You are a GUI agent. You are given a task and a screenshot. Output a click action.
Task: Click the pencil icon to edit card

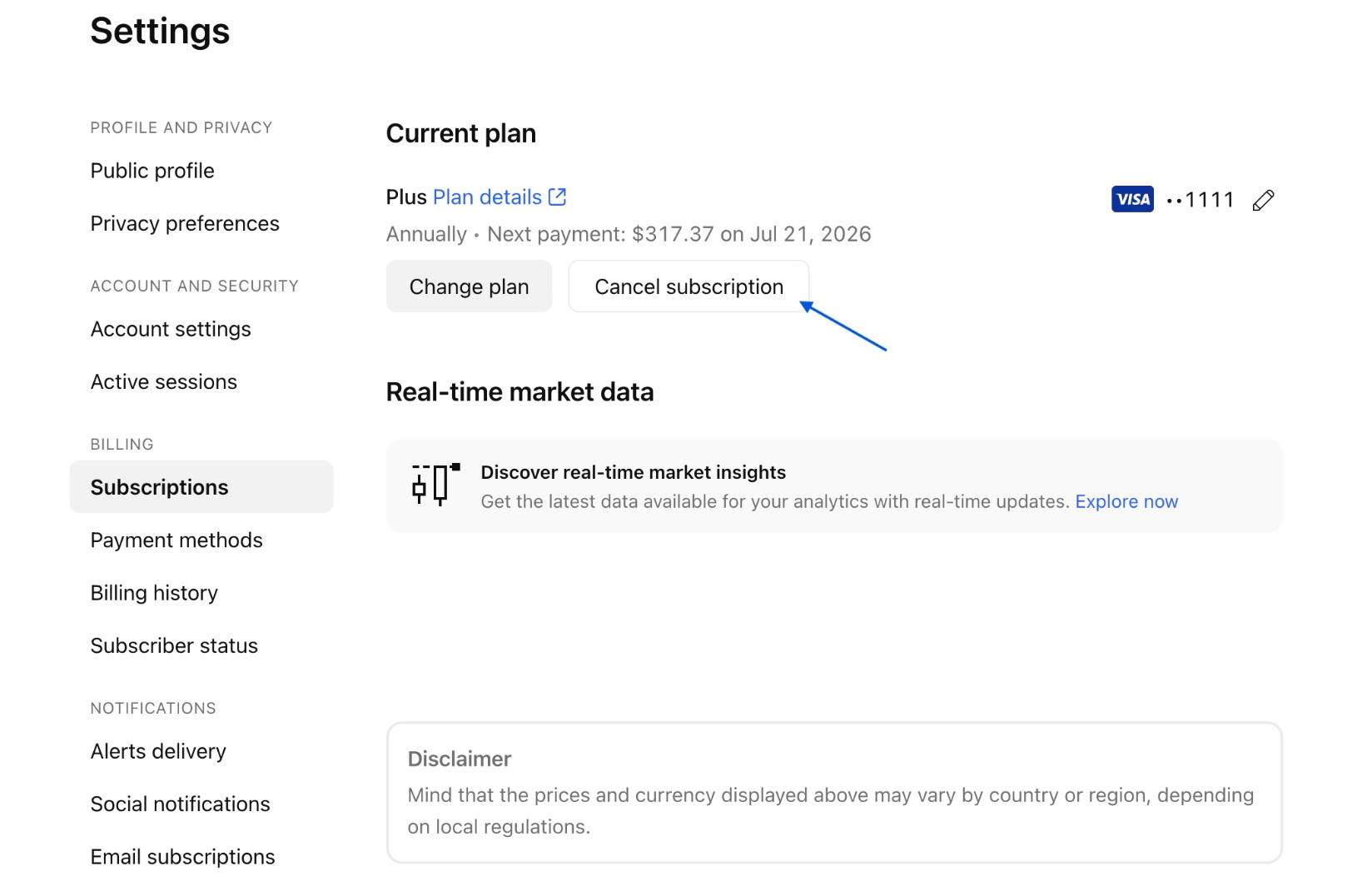click(1263, 200)
